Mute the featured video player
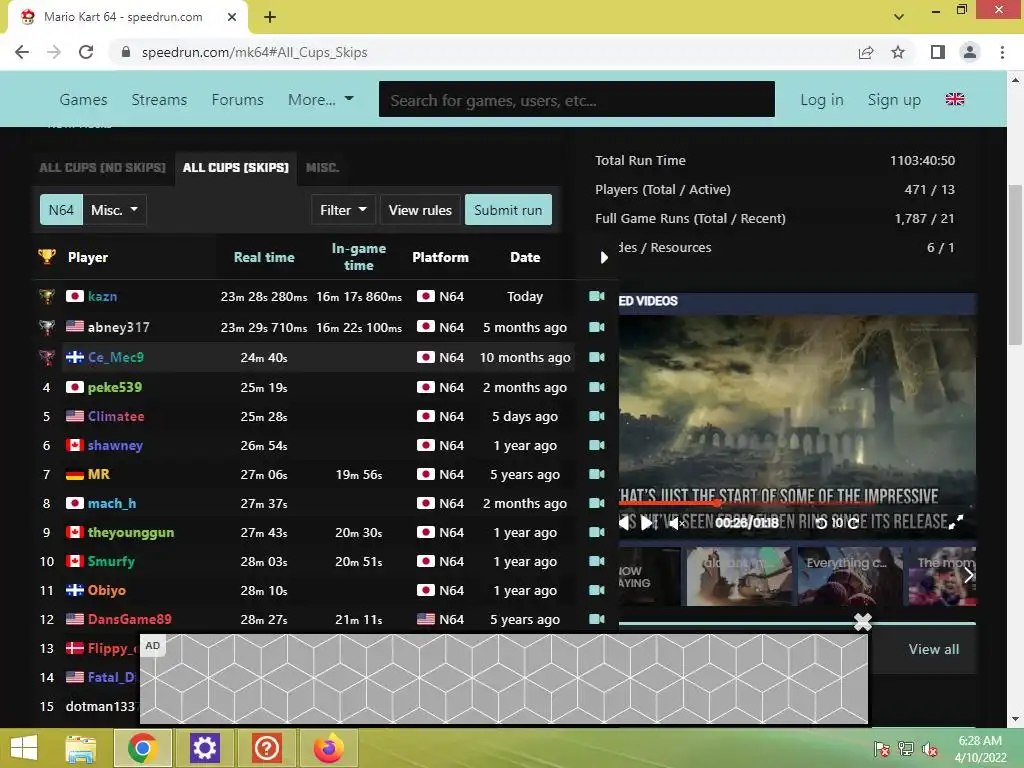1024x768 pixels. (677, 523)
